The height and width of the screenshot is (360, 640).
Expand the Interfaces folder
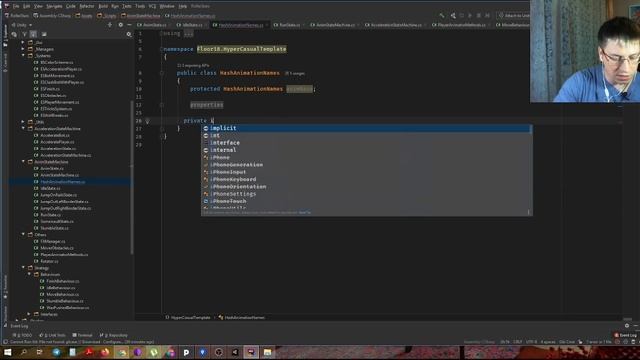click(x=29, y=314)
